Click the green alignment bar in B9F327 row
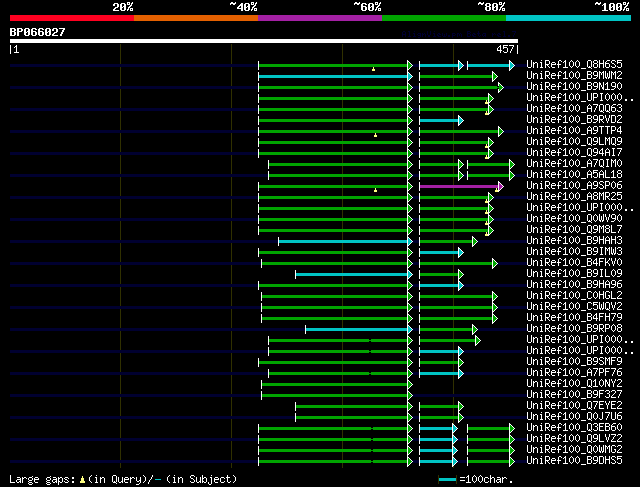 337,396
